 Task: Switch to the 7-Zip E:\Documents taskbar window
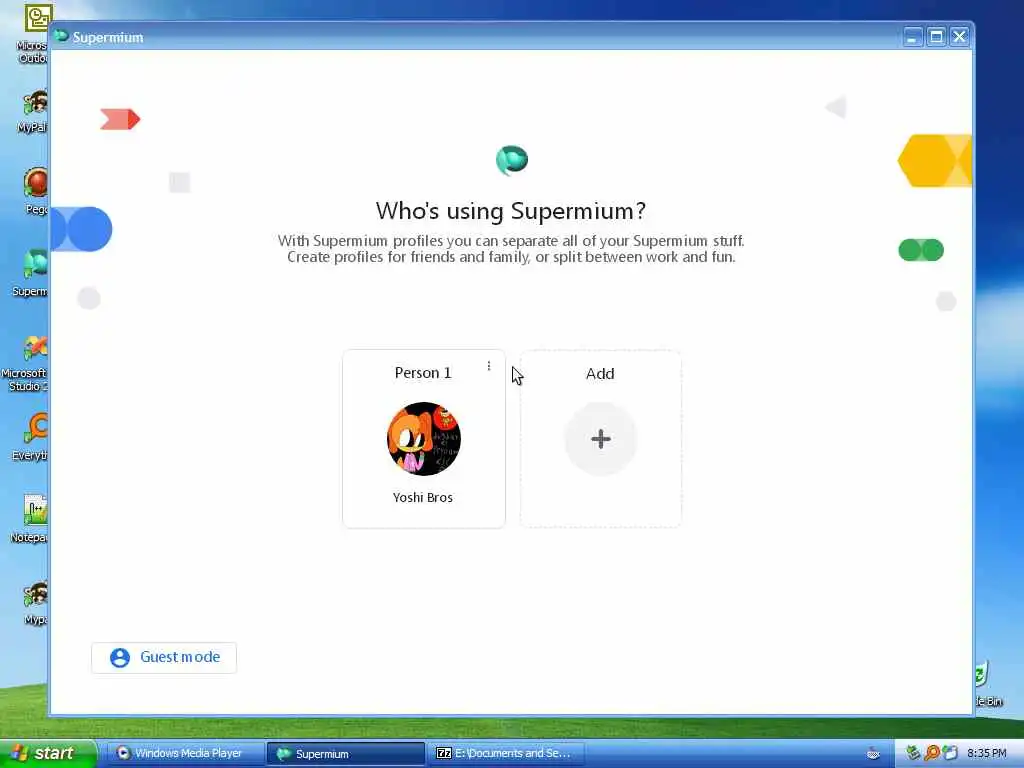pos(507,754)
